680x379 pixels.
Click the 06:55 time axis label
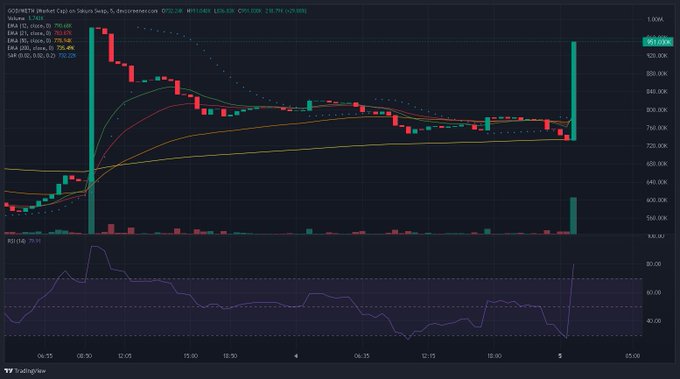tap(45, 356)
